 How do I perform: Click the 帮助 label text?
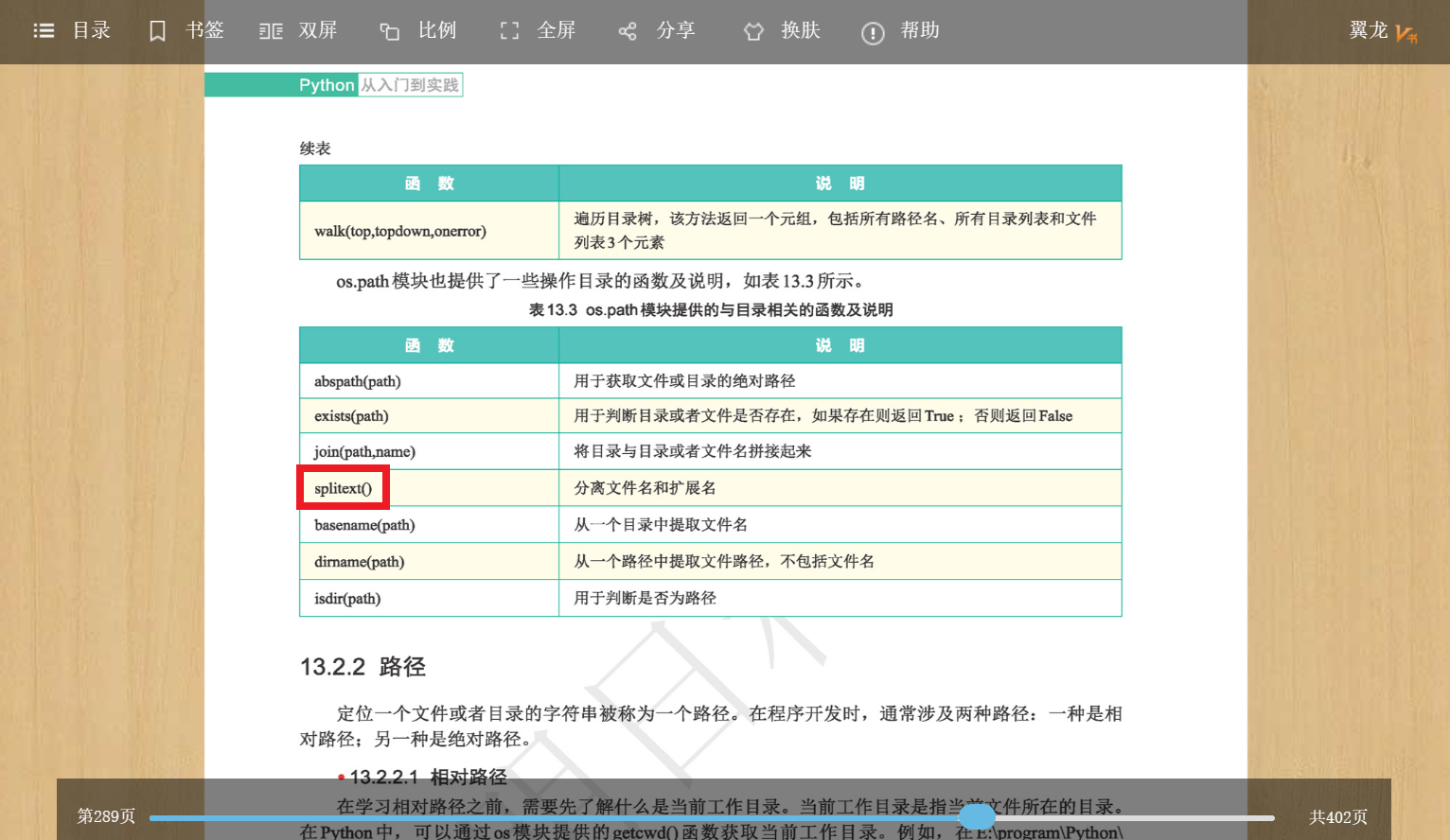coord(920,30)
